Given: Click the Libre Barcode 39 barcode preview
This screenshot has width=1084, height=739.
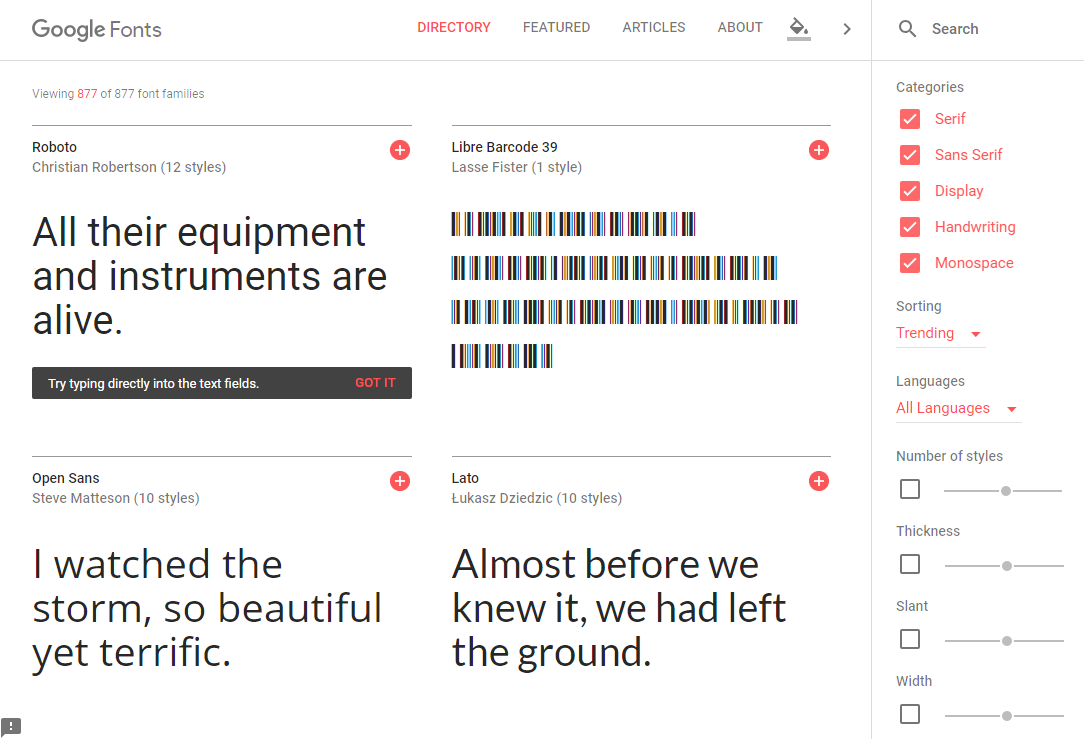Looking at the screenshot, I should [x=624, y=290].
